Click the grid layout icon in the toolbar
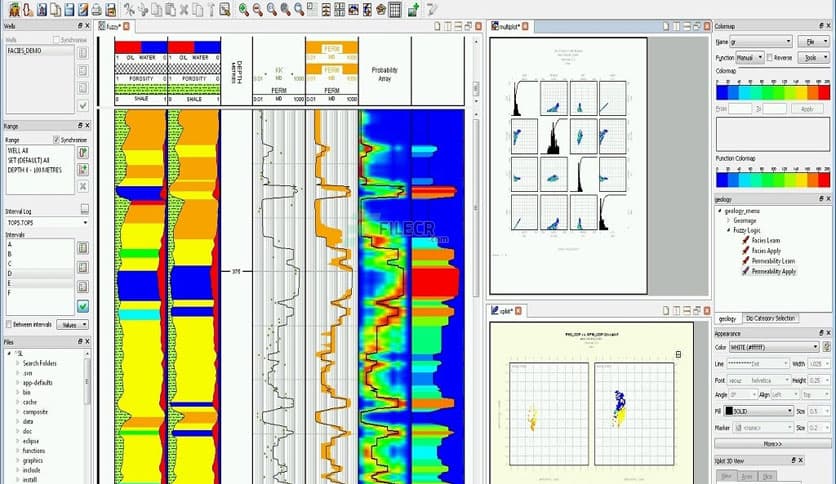 (394, 10)
